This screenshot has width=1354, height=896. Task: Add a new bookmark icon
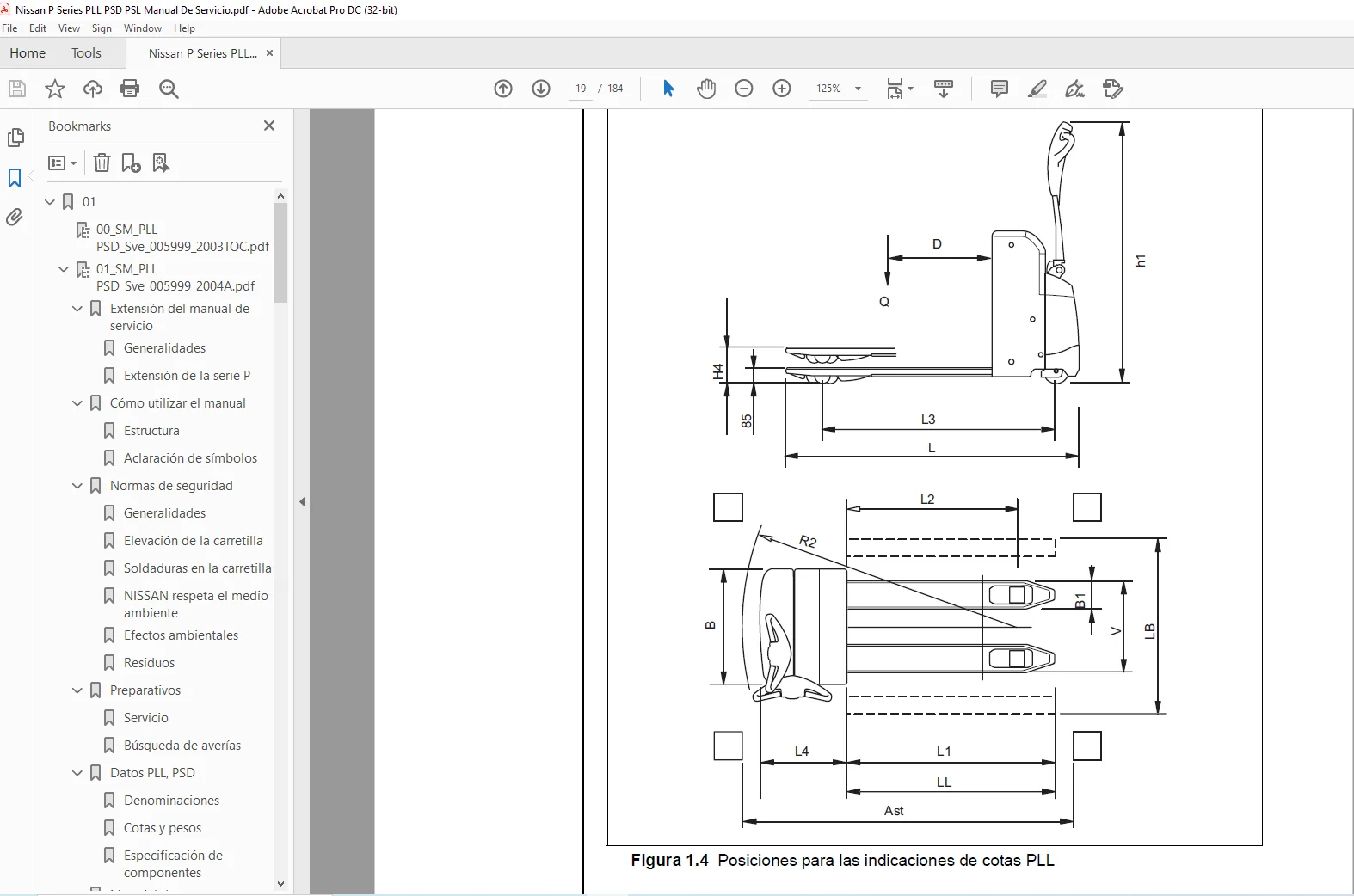[132, 163]
